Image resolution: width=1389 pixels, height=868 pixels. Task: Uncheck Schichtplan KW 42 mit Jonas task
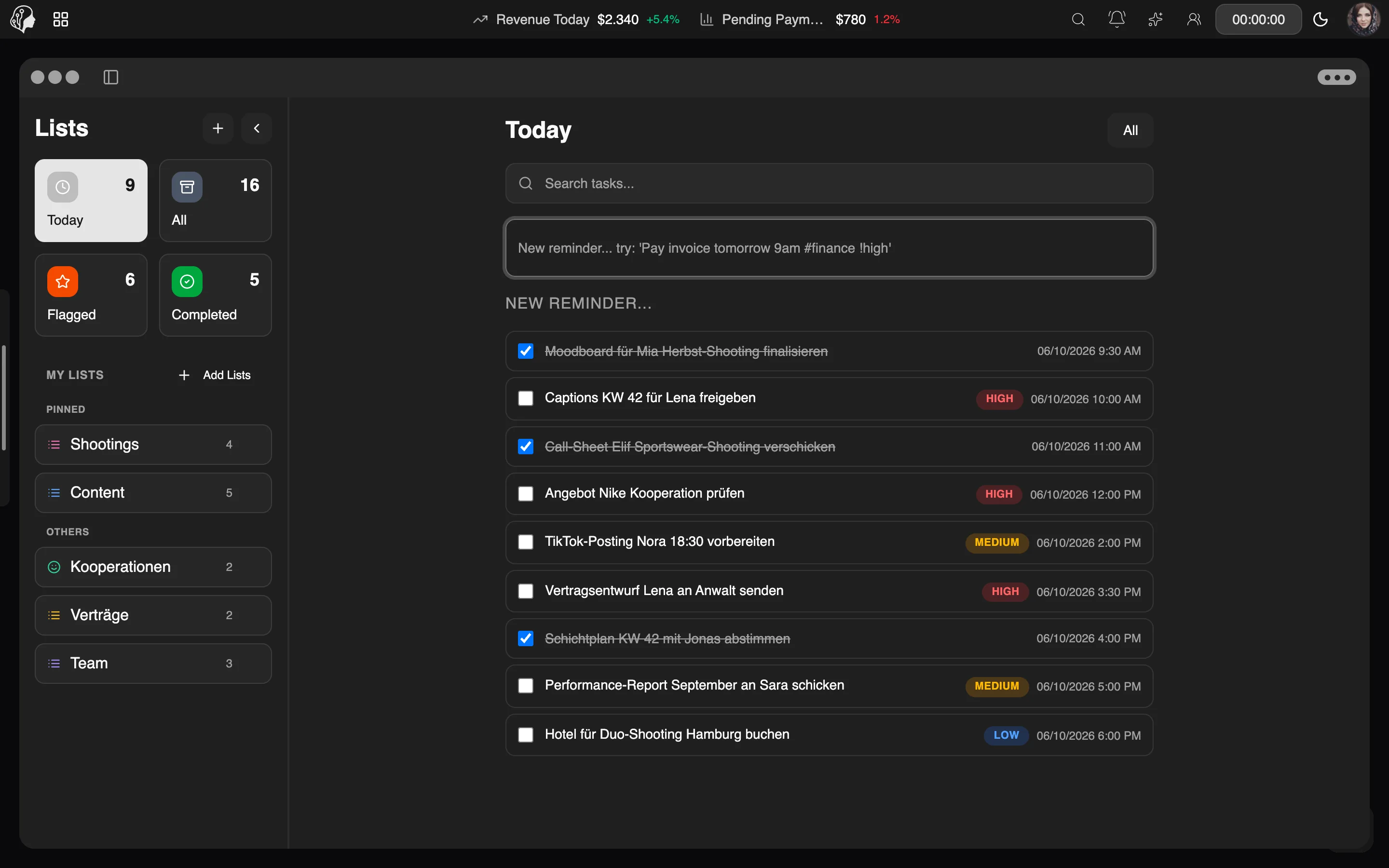point(525,638)
